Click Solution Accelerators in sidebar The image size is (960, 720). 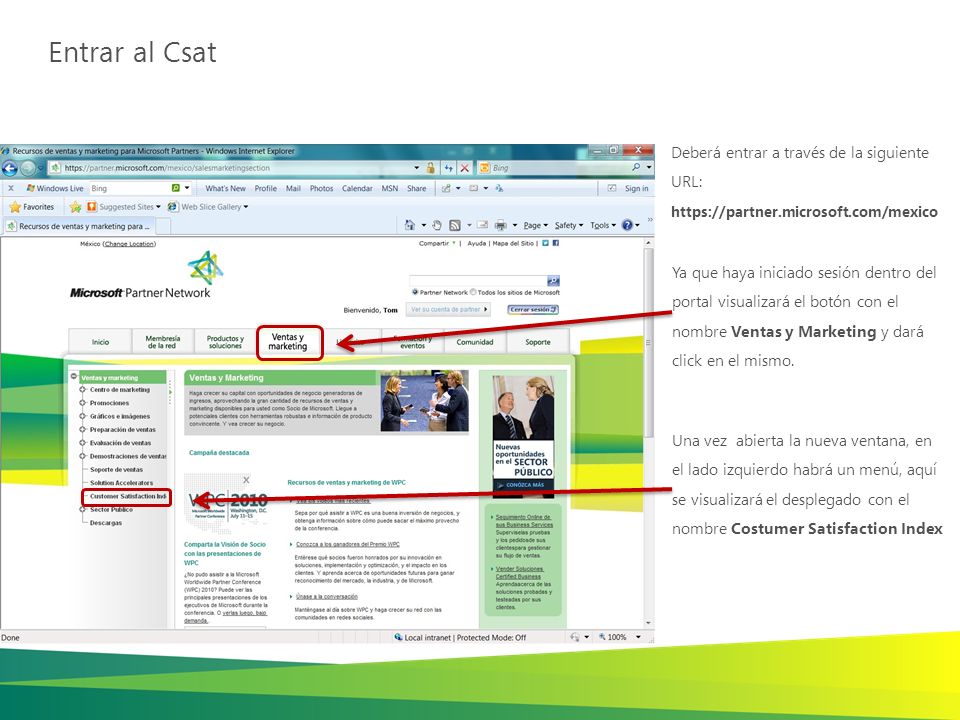(121, 483)
